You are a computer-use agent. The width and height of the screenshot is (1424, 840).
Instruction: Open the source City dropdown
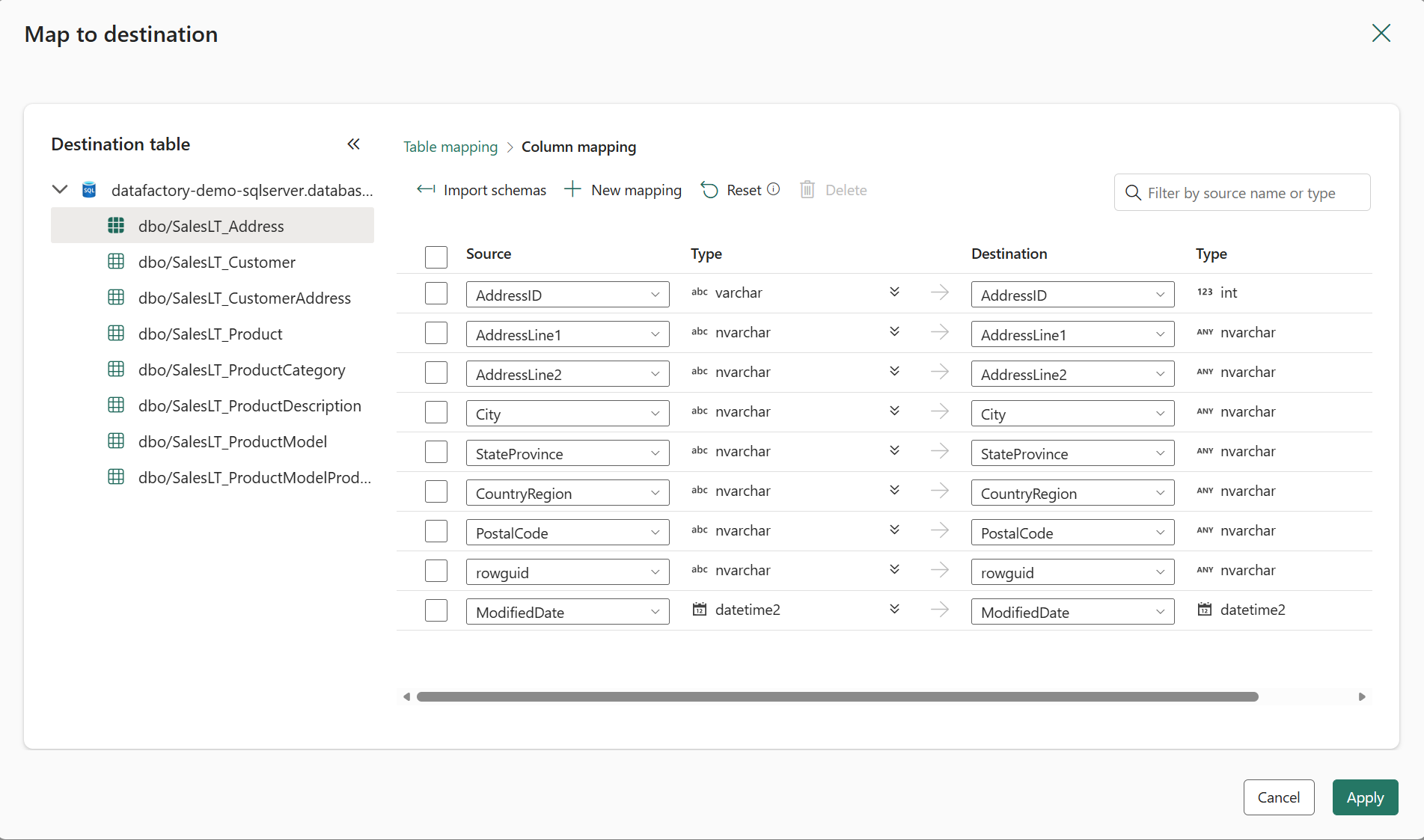(x=655, y=413)
